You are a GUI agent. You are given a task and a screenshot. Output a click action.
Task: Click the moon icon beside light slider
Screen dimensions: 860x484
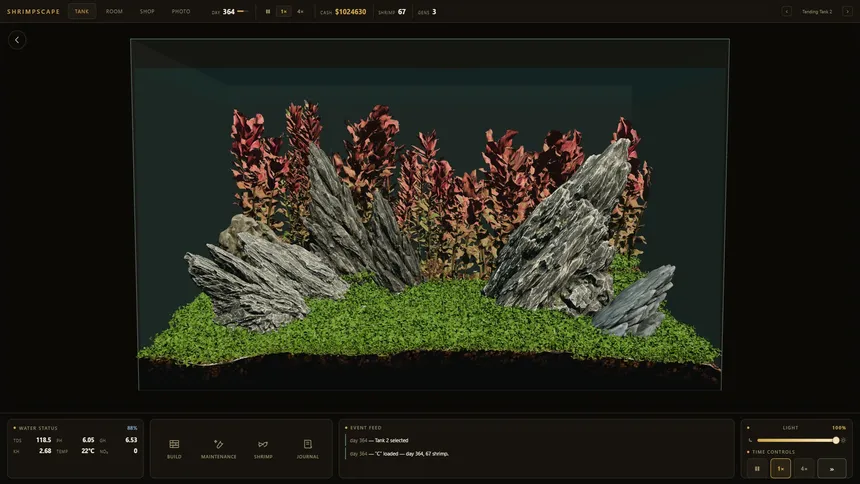click(750, 440)
